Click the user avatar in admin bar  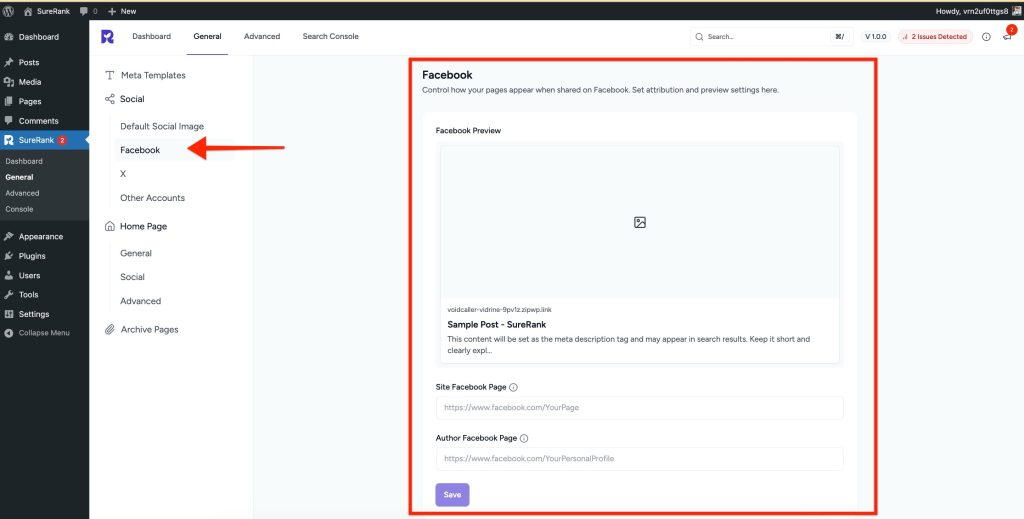click(1016, 11)
